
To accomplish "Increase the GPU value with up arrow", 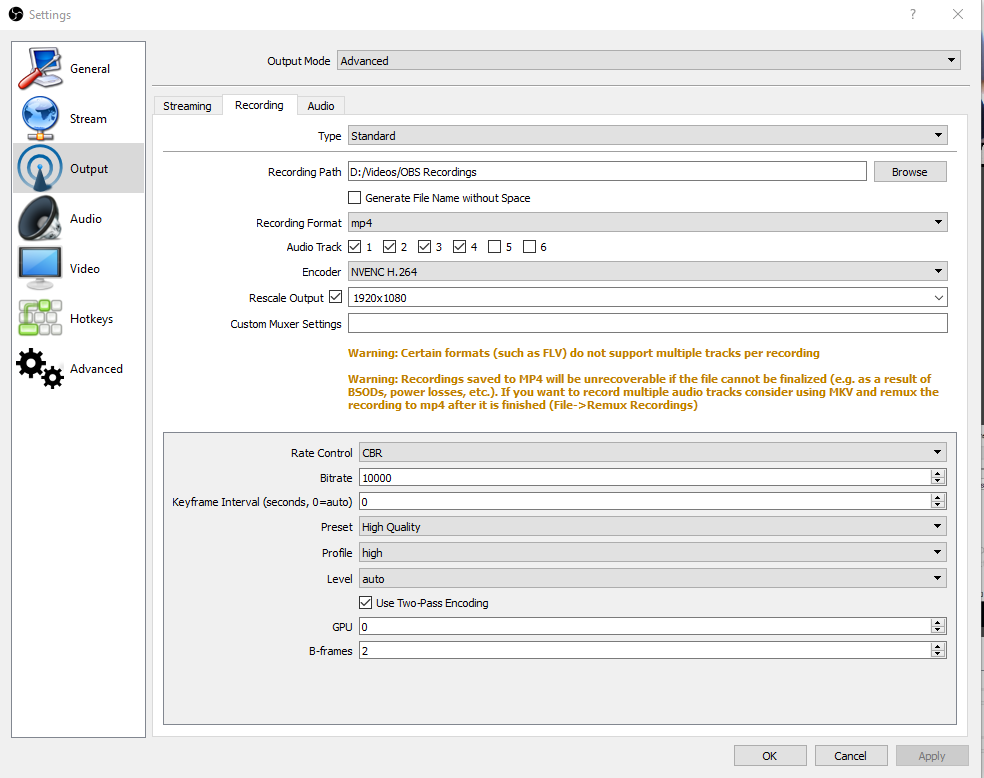I will [x=938, y=622].
